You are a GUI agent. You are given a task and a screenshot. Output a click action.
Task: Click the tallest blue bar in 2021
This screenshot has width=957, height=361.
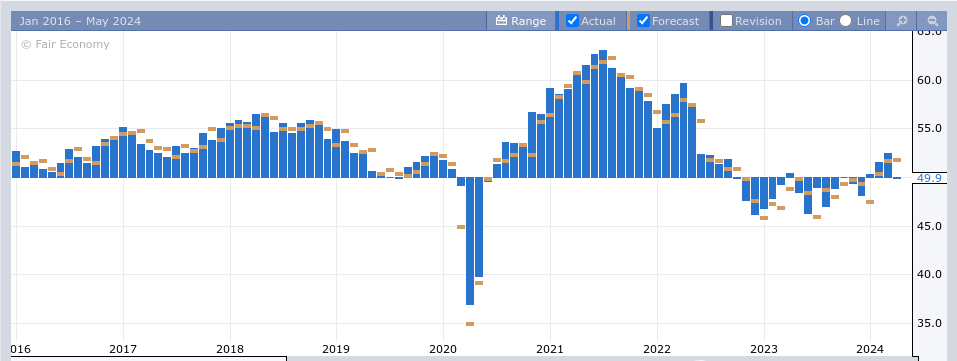pos(603,114)
